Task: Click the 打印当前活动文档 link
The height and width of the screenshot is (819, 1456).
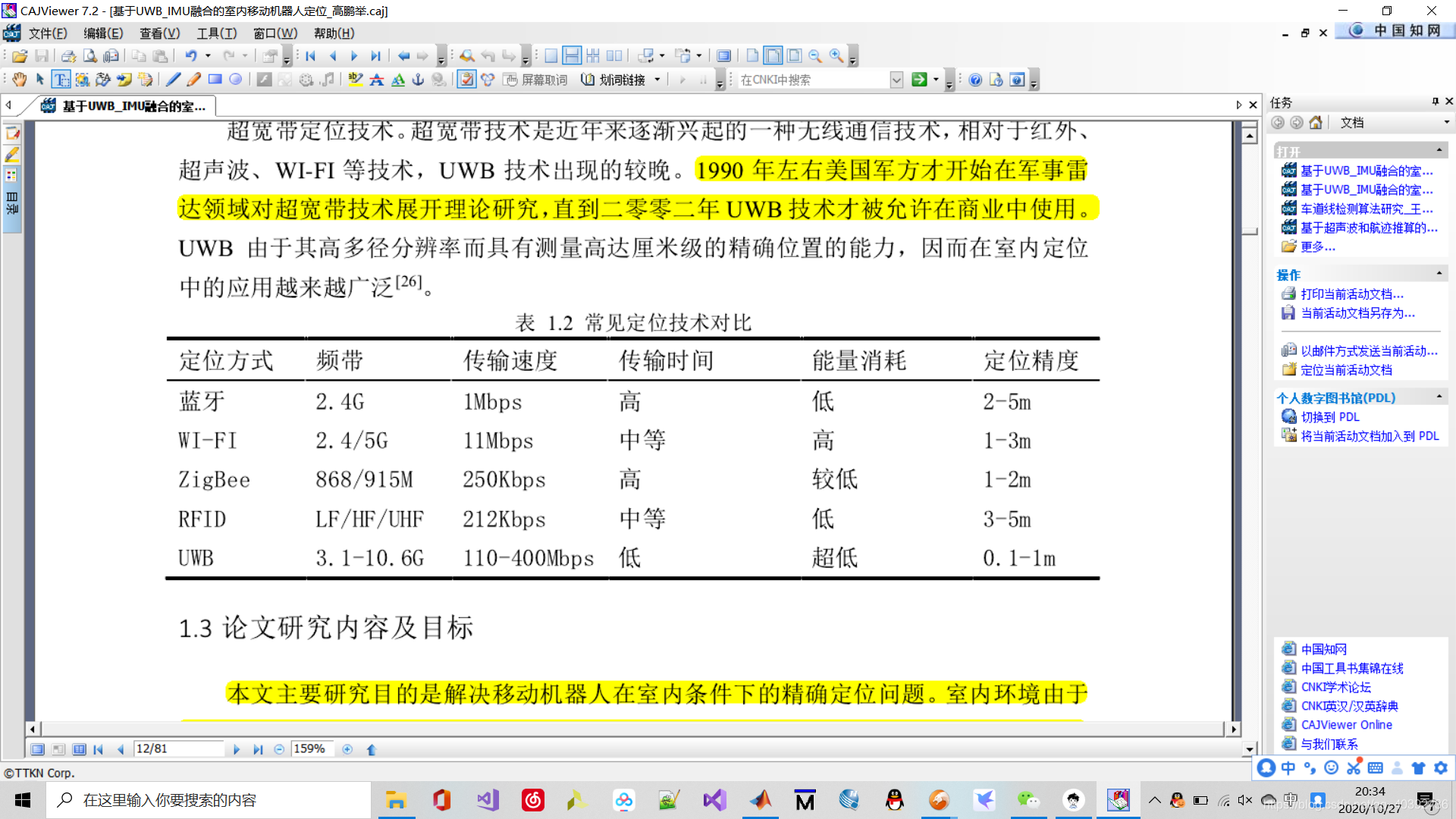Action: coord(1351,294)
